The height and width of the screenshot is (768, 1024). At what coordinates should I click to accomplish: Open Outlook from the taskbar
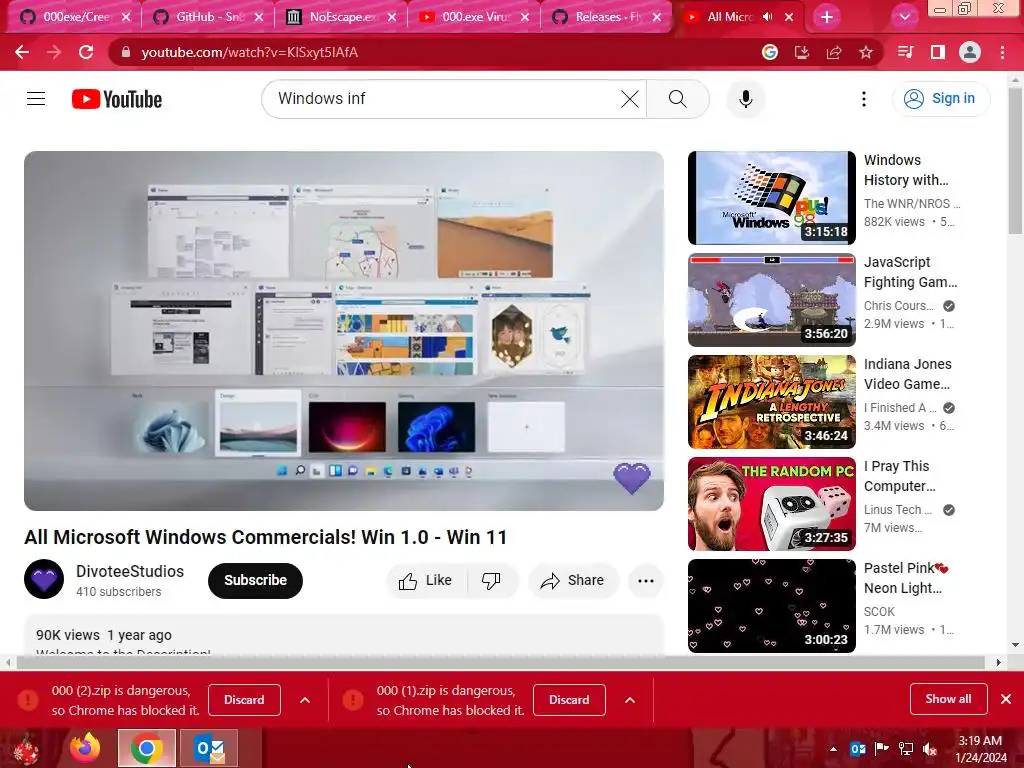point(209,748)
